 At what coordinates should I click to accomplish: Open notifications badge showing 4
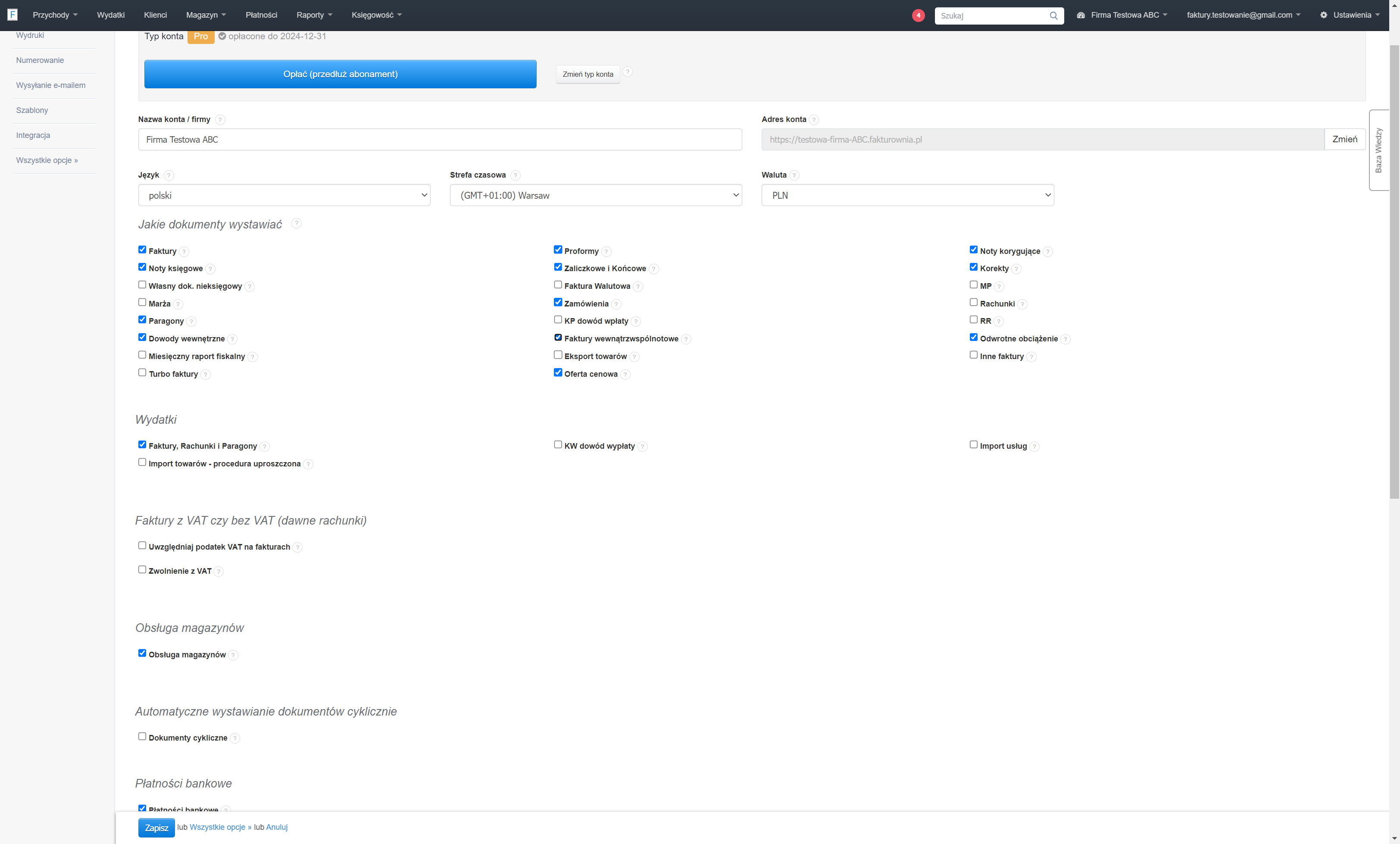tap(918, 16)
